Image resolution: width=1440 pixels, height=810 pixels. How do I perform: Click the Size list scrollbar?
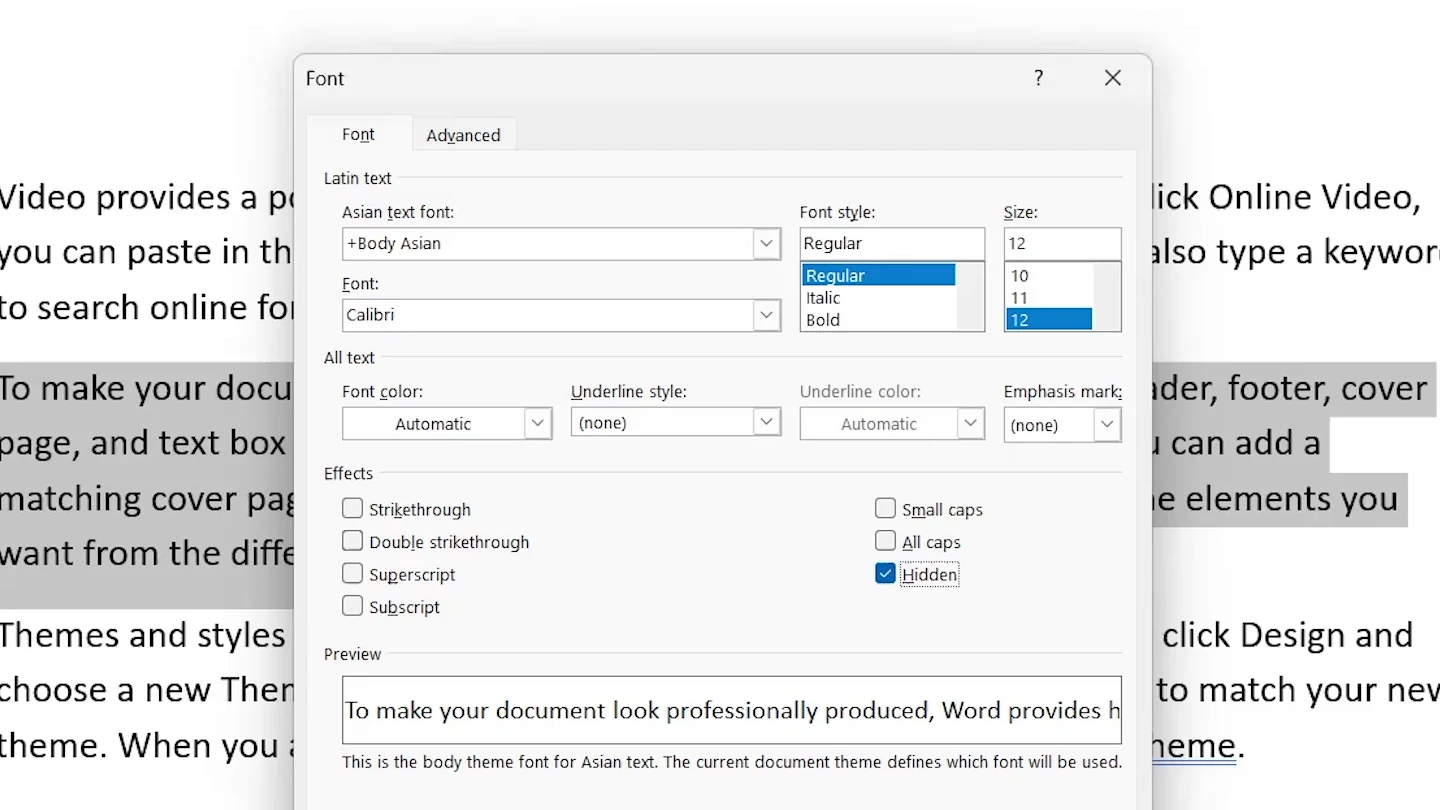point(1107,297)
